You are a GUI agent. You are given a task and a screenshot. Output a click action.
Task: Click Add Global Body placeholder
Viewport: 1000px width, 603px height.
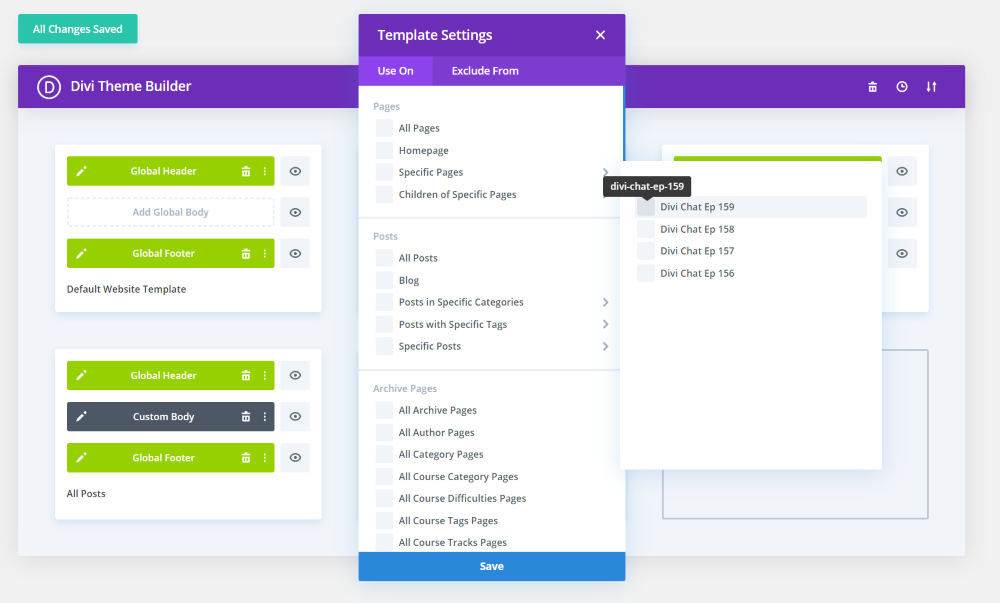170,212
